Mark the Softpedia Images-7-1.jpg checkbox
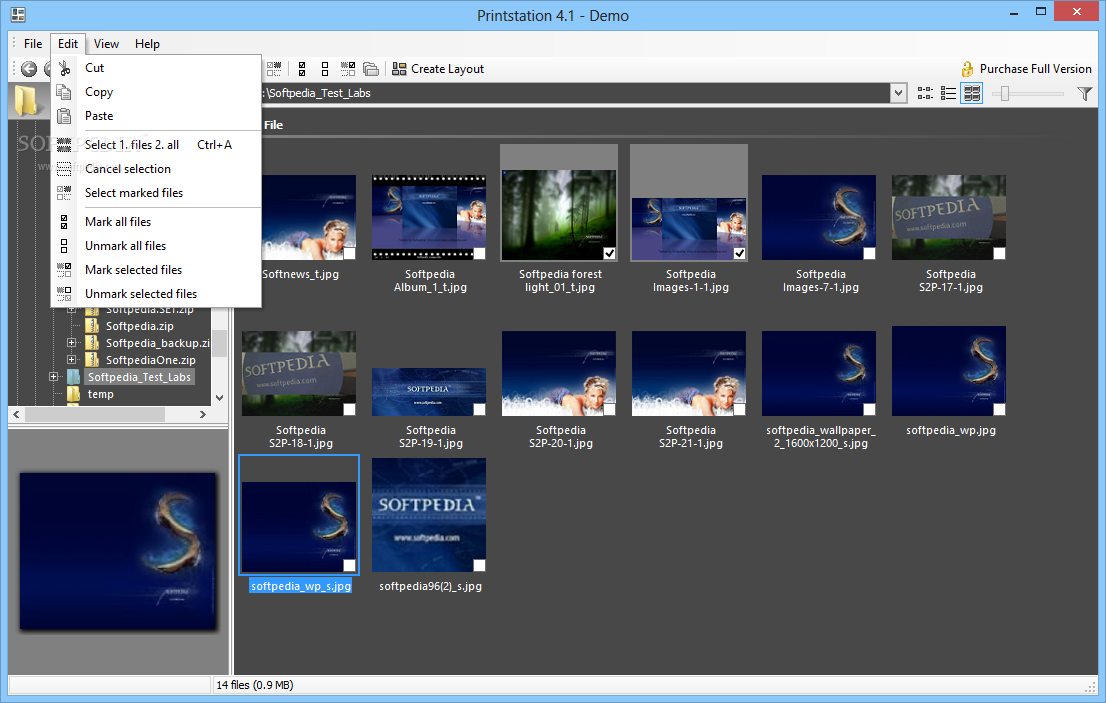This screenshot has width=1106, height=703. click(869, 253)
